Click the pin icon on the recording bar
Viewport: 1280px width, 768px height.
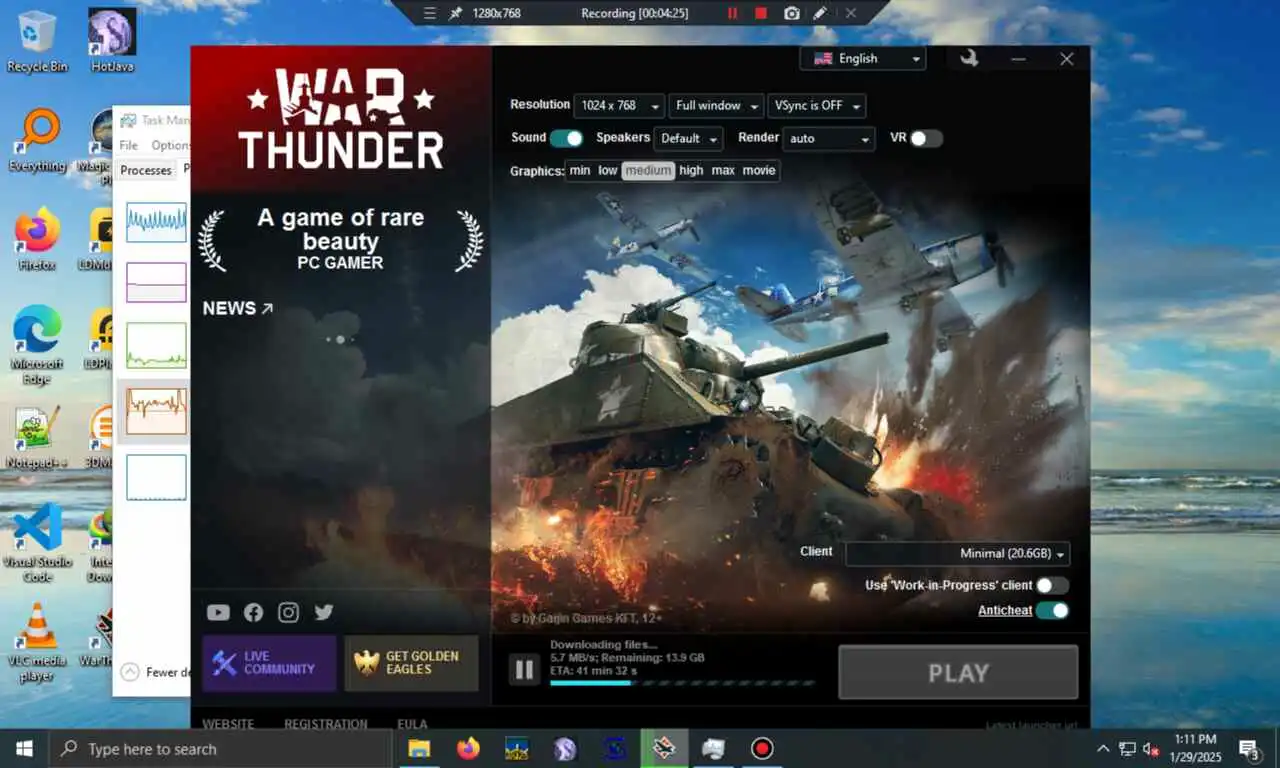(x=456, y=13)
